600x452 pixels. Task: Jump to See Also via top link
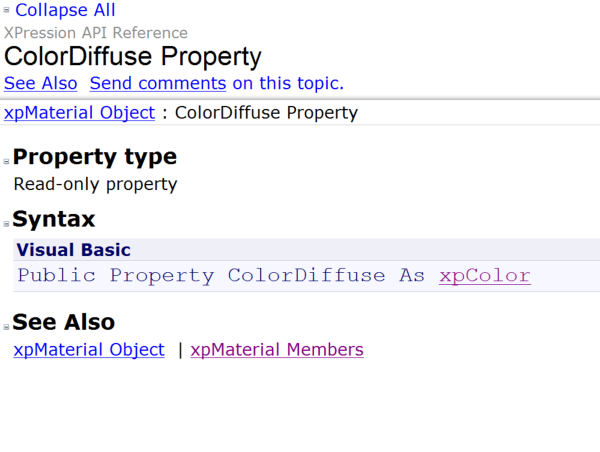[40, 83]
